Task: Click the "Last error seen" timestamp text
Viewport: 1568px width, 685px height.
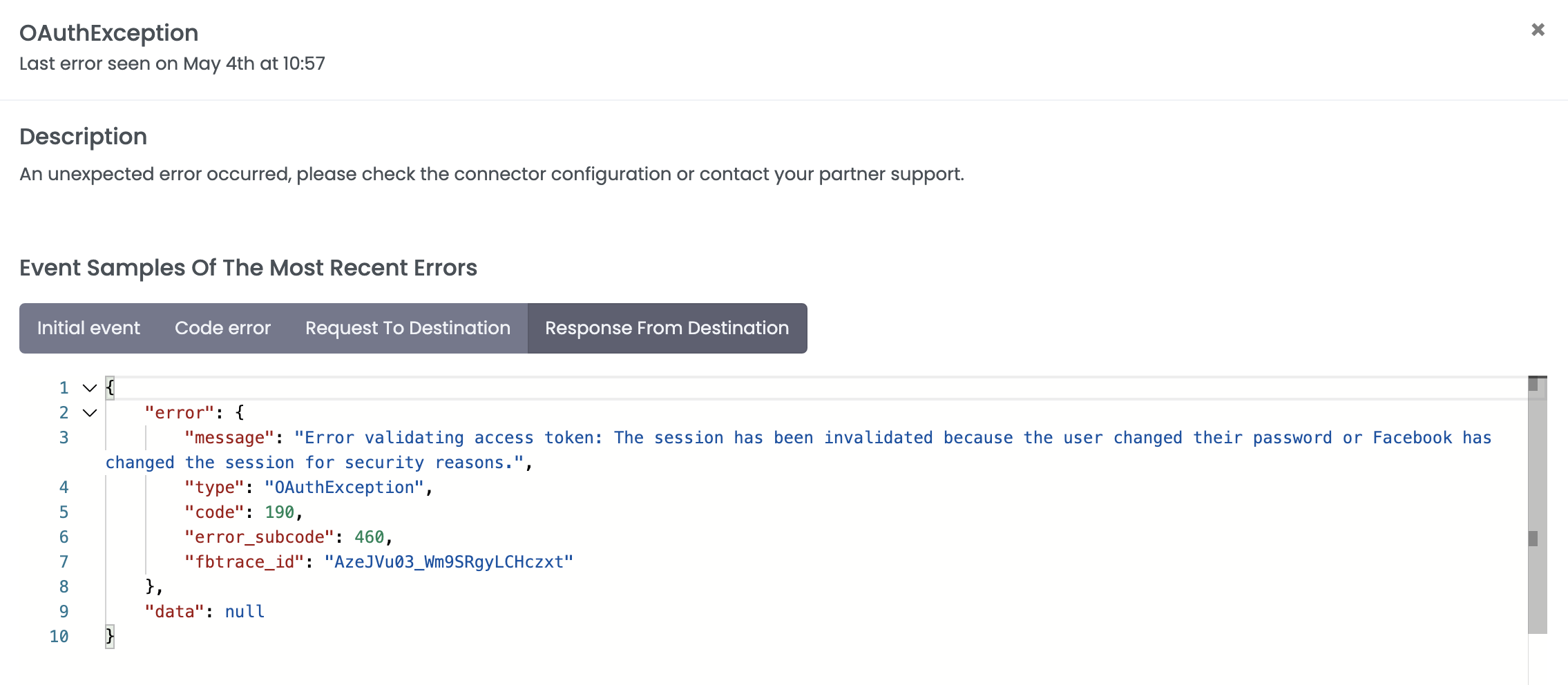Action: 172,64
